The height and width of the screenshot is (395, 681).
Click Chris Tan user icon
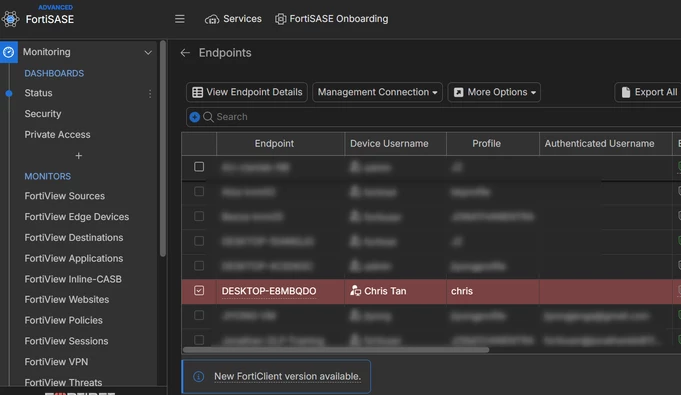pyautogui.click(x=356, y=291)
